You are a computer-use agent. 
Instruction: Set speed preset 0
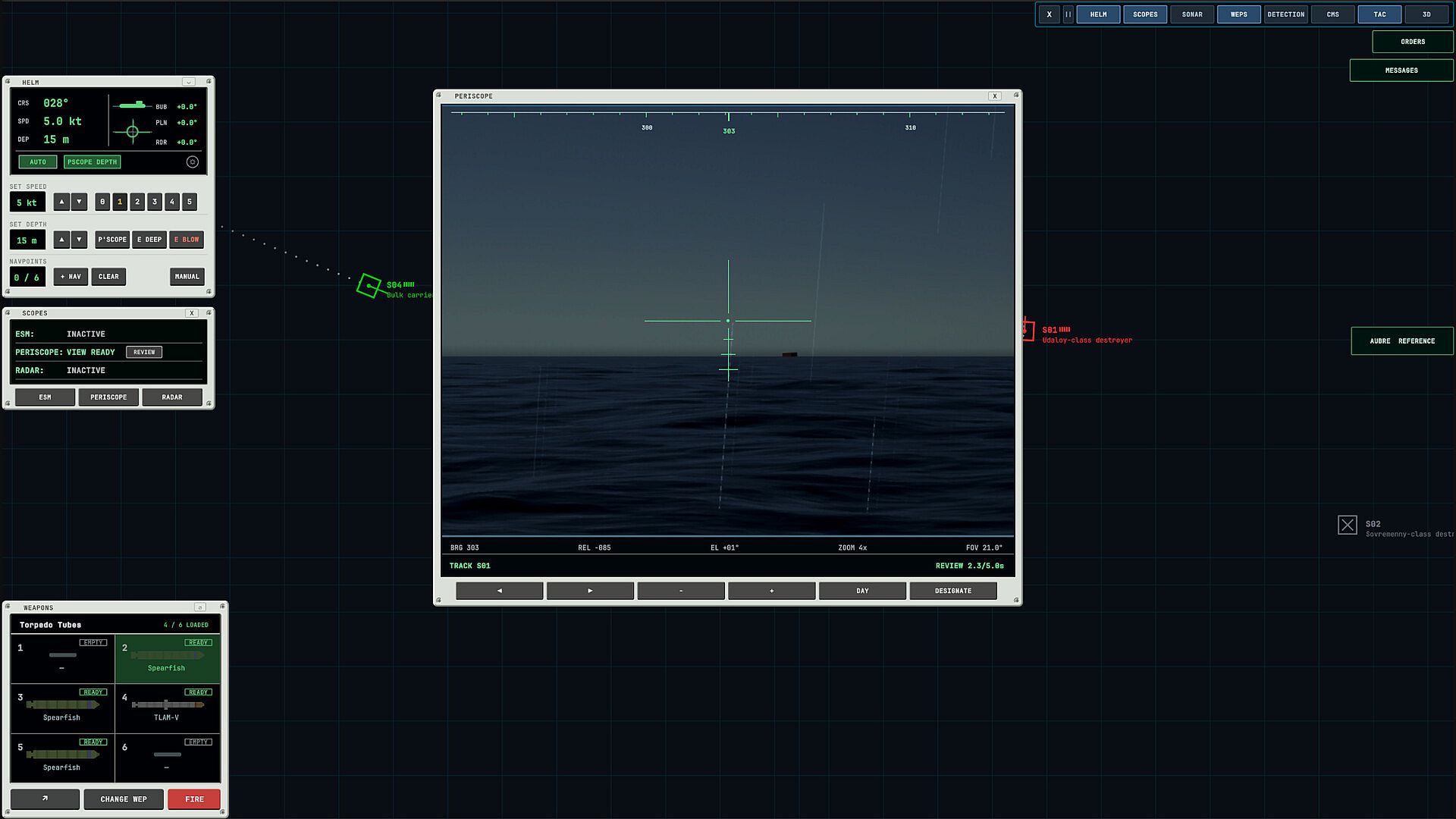tap(102, 202)
